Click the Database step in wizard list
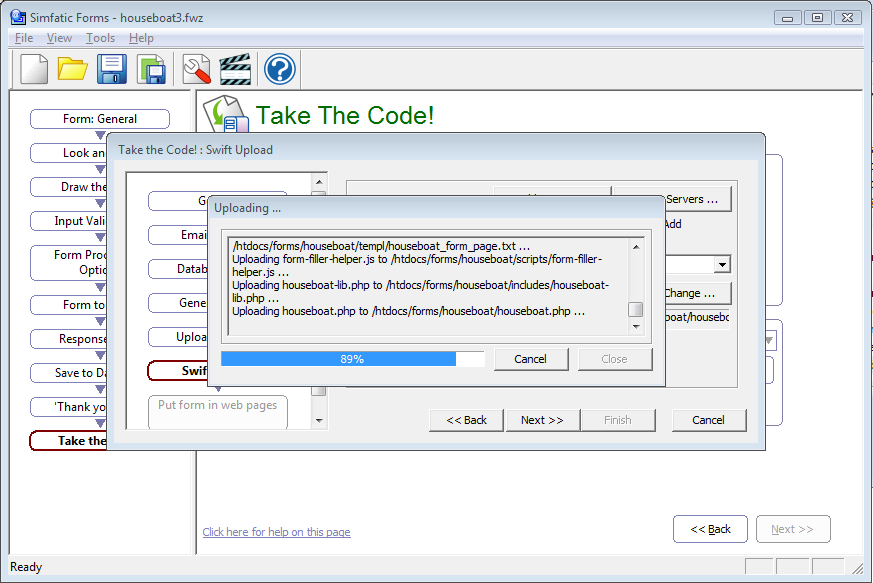873x583 pixels. click(x=178, y=269)
